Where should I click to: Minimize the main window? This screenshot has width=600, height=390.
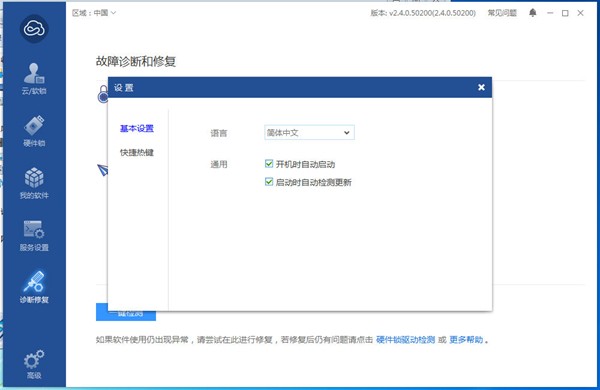[x=550, y=13]
